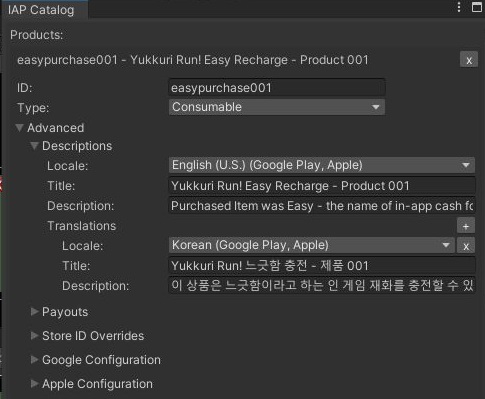Expand the Apple Configuration section

[34, 384]
